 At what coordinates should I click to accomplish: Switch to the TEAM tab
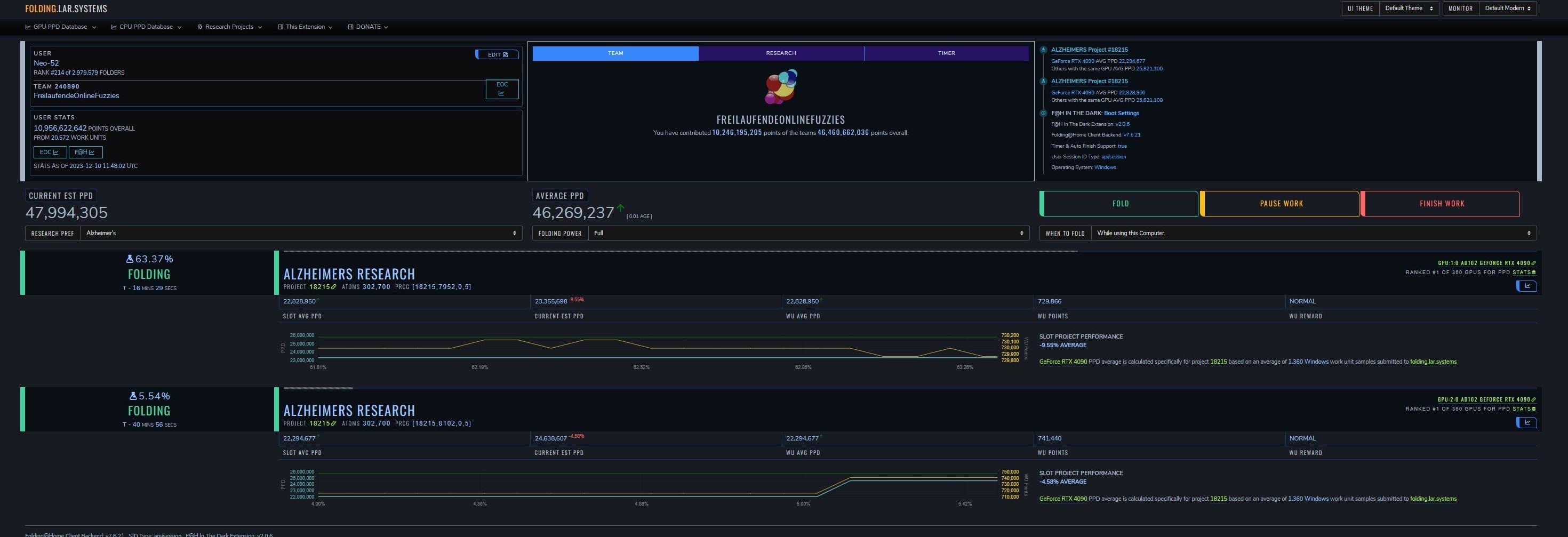[x=615, y=53]
